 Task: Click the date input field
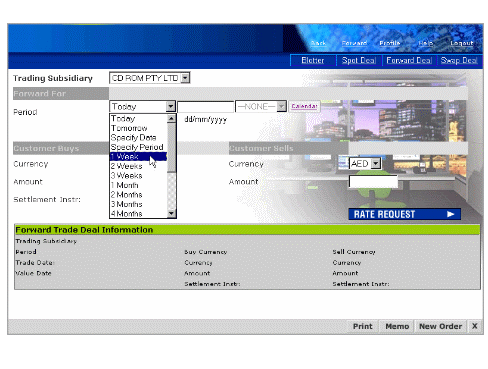point(206,107)
